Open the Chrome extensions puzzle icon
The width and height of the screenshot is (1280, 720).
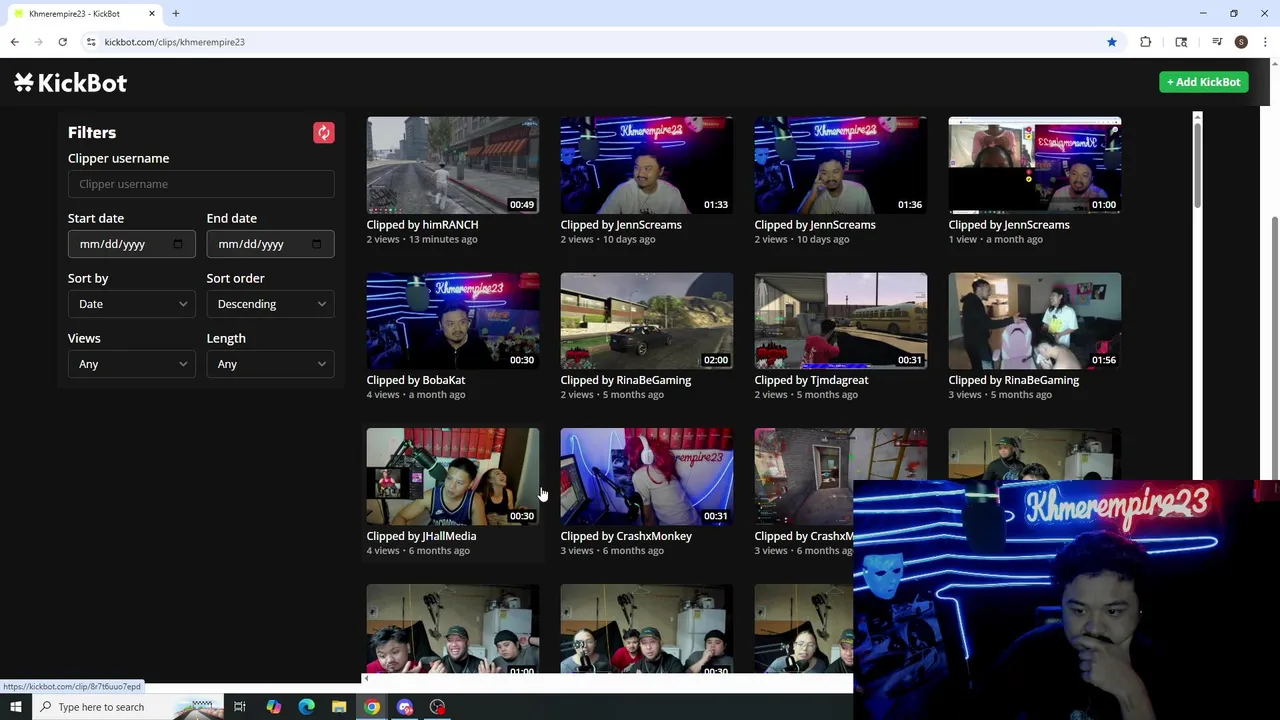coord(1146,42)
